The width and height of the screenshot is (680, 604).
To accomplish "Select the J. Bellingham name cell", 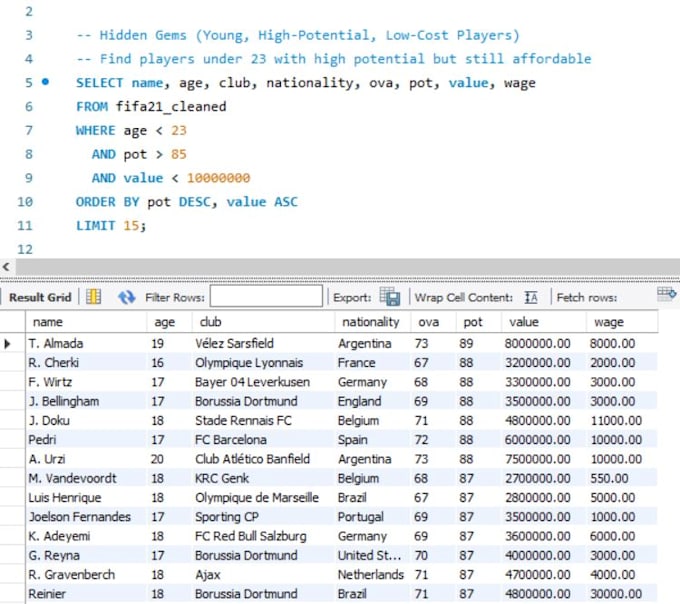I will 86,401.
